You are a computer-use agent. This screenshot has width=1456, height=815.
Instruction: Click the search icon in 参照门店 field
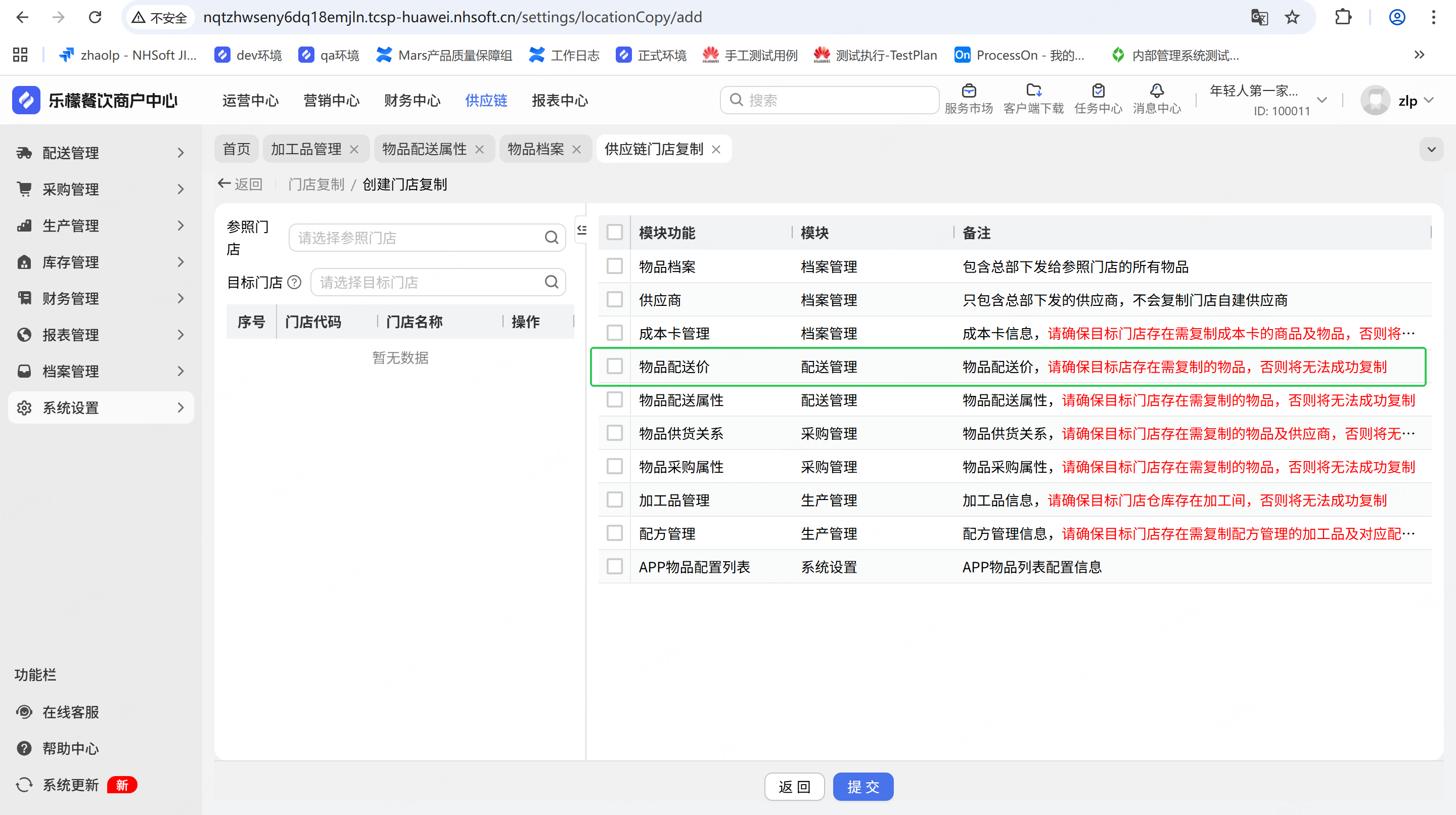[551, 238]
